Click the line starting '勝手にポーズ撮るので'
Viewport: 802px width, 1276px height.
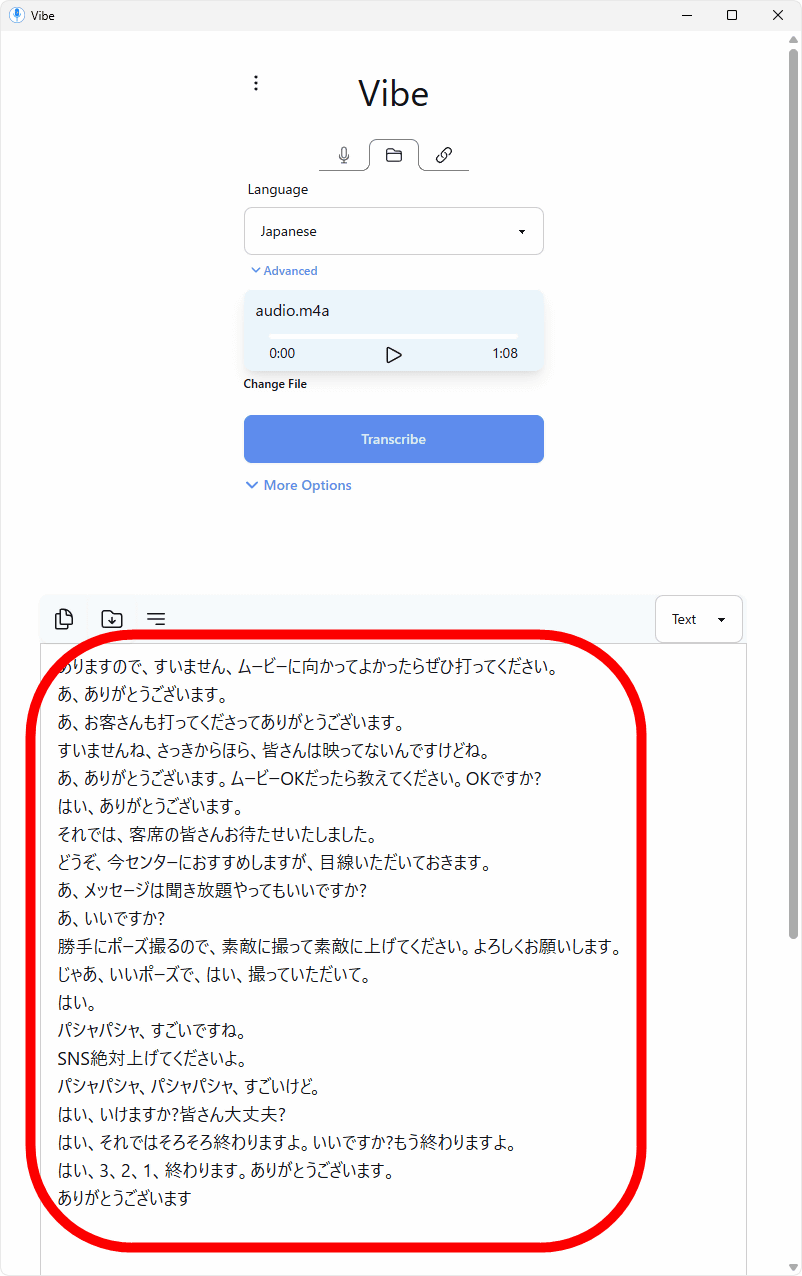pos(340,946)
